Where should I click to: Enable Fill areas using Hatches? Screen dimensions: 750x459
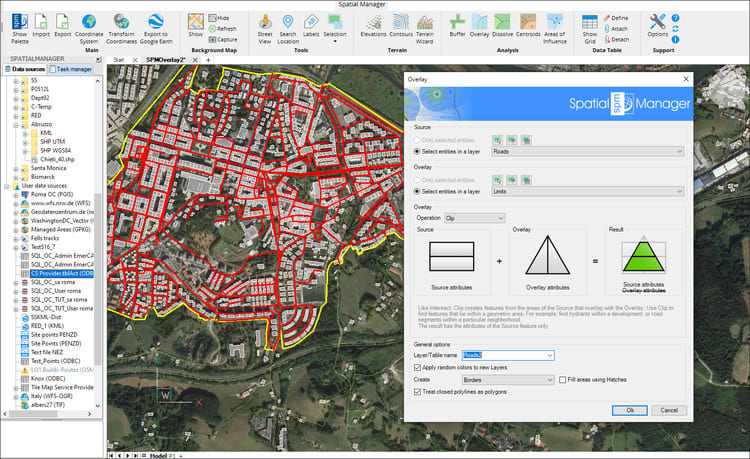[562, 380]
